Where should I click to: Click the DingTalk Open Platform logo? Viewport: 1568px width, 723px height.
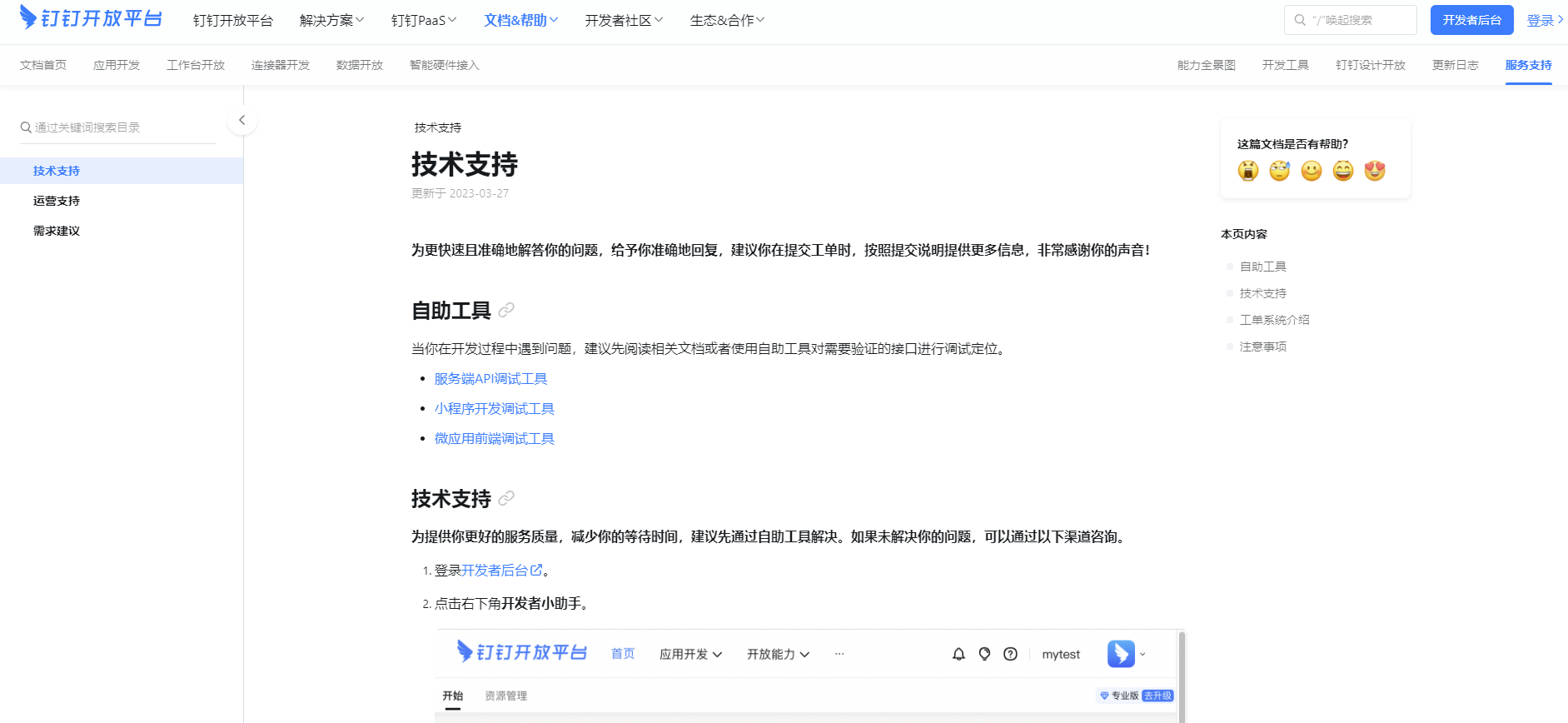pos(90,17)
